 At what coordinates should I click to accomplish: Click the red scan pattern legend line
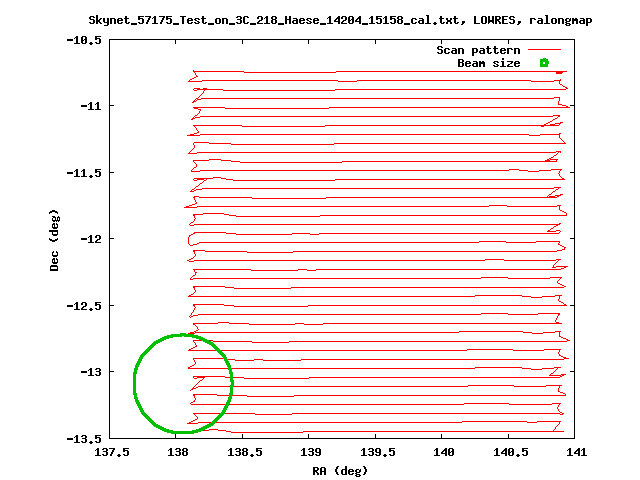544,49
